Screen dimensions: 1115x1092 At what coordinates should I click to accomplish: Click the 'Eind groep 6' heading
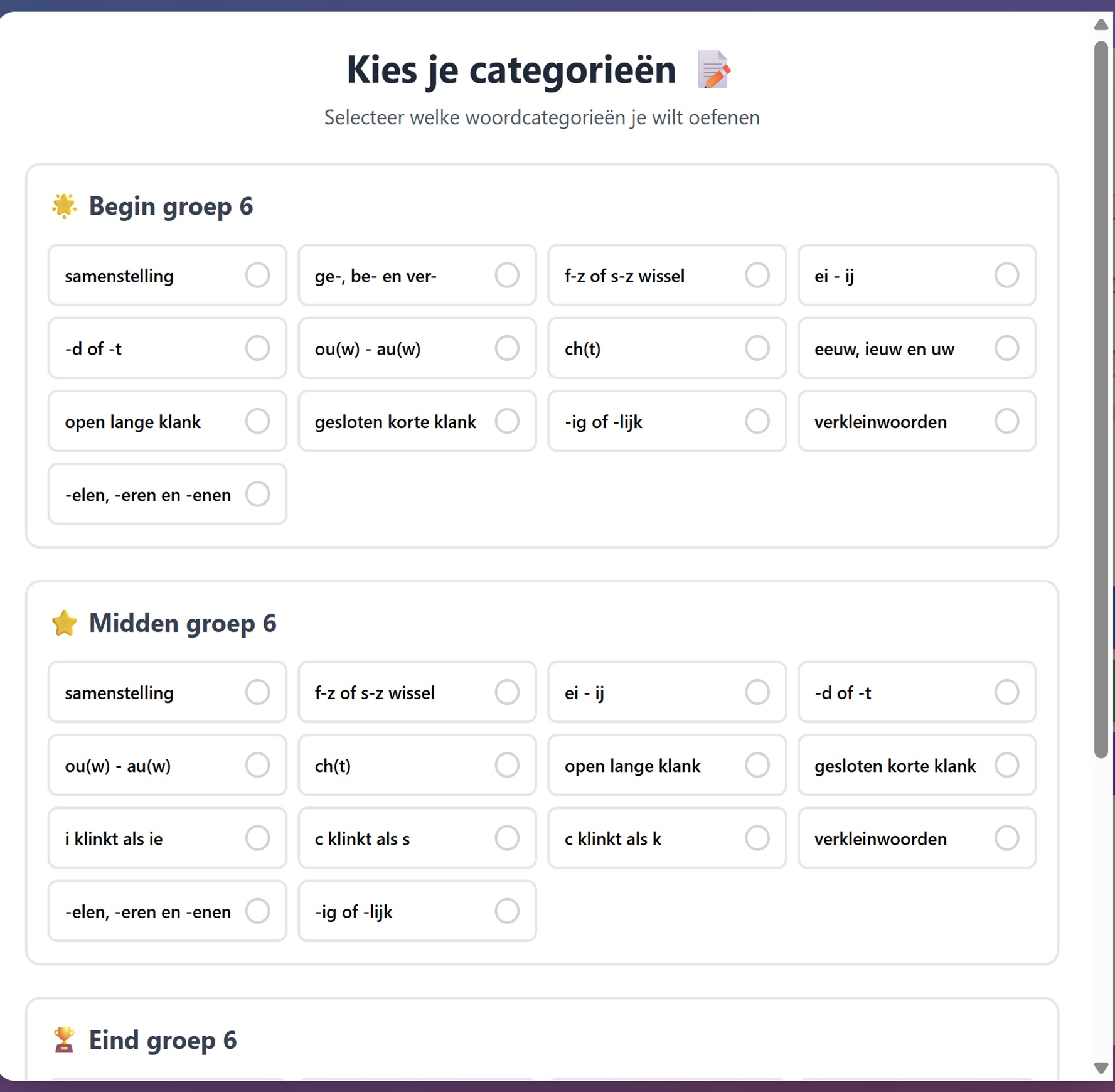163,1040
